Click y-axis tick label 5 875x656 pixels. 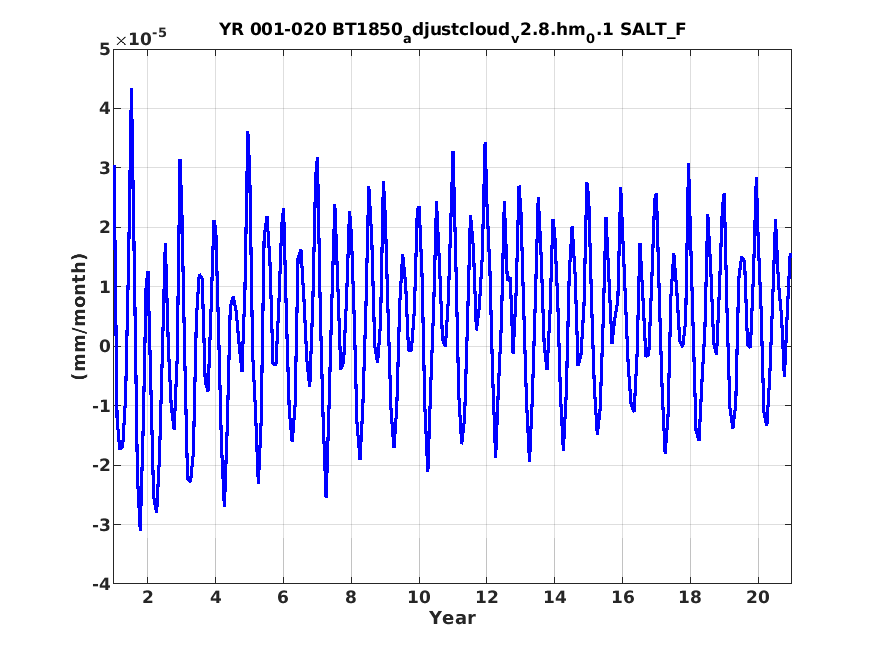[104, 50]
